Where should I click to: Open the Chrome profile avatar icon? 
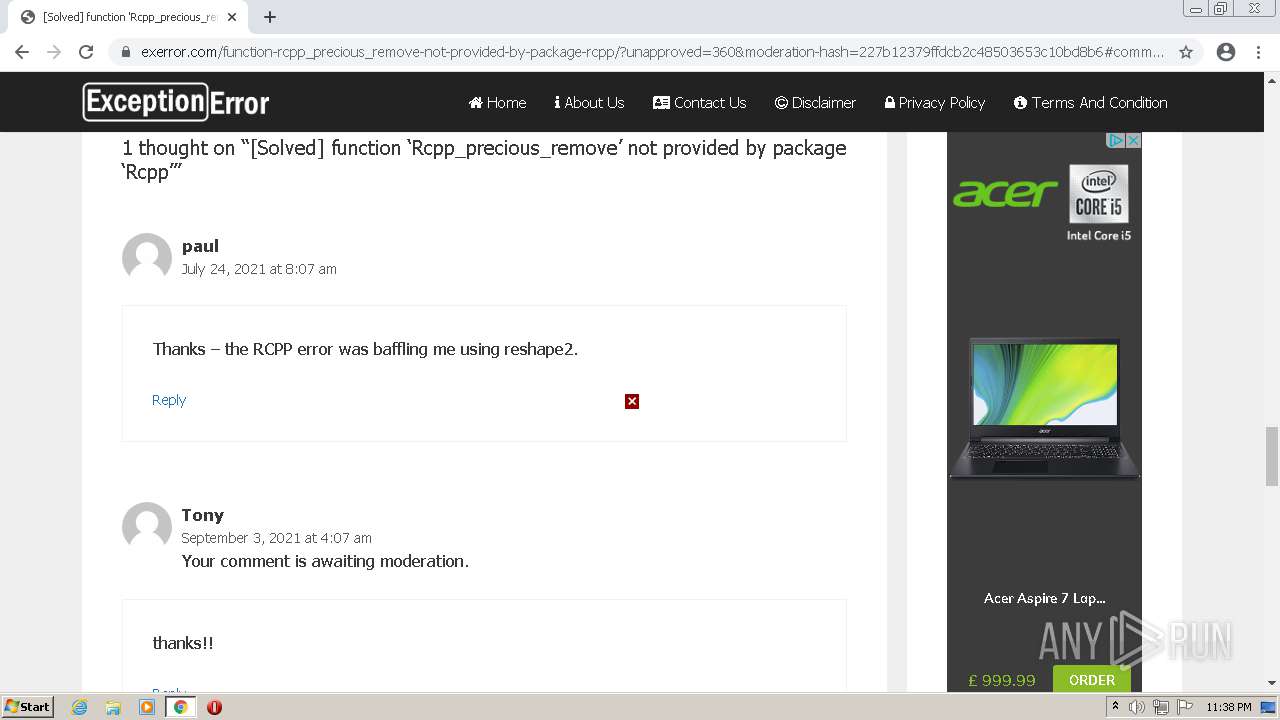[x=1226, y=52]
